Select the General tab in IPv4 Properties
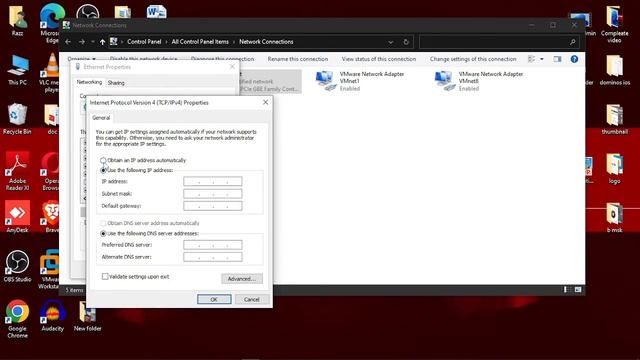This screenshot has width=640, height=360. (101, 118)
